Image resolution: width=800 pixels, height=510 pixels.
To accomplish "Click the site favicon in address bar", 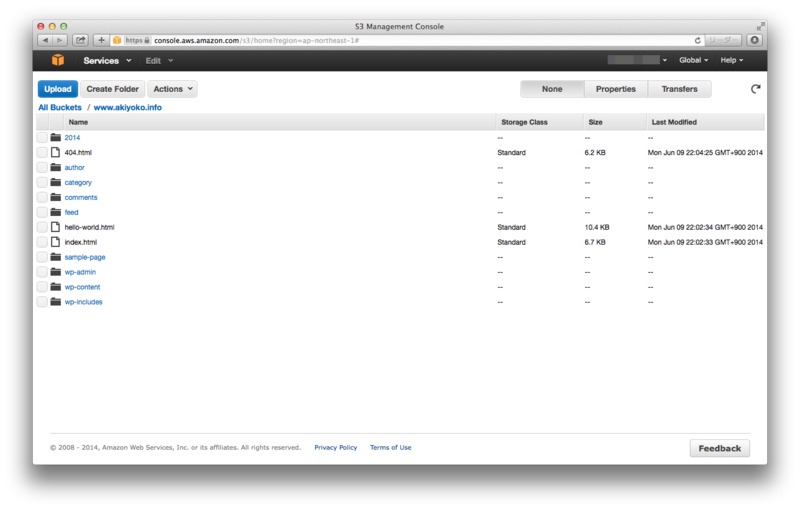I will 117,40.
